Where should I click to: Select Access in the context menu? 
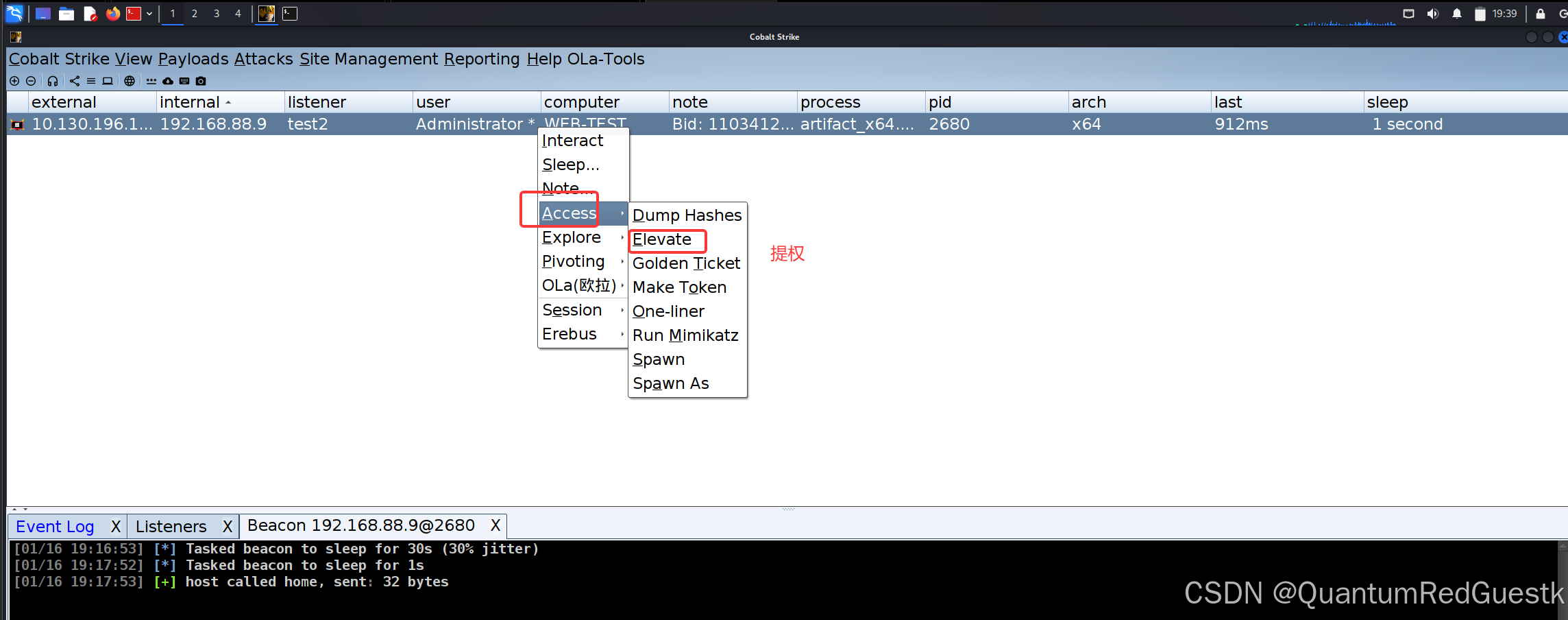[x=583, y=213]
